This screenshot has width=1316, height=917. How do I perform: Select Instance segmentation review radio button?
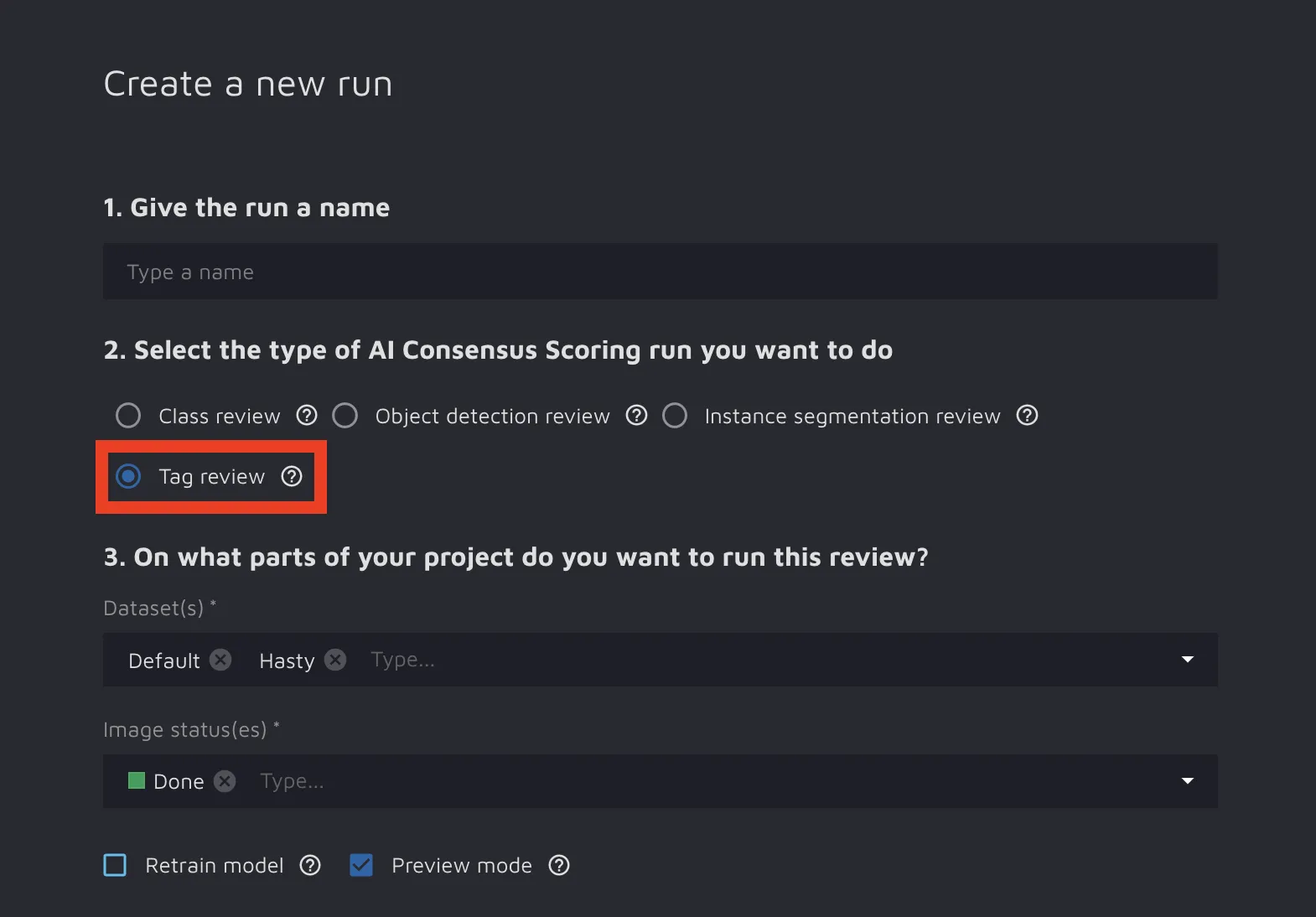(675, 416)
